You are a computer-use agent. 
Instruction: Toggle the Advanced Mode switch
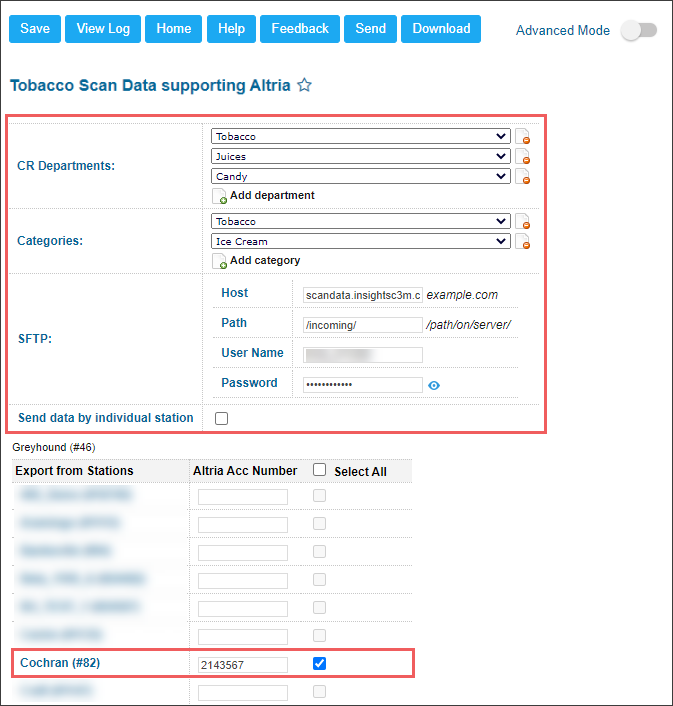(x=639, y=31)
